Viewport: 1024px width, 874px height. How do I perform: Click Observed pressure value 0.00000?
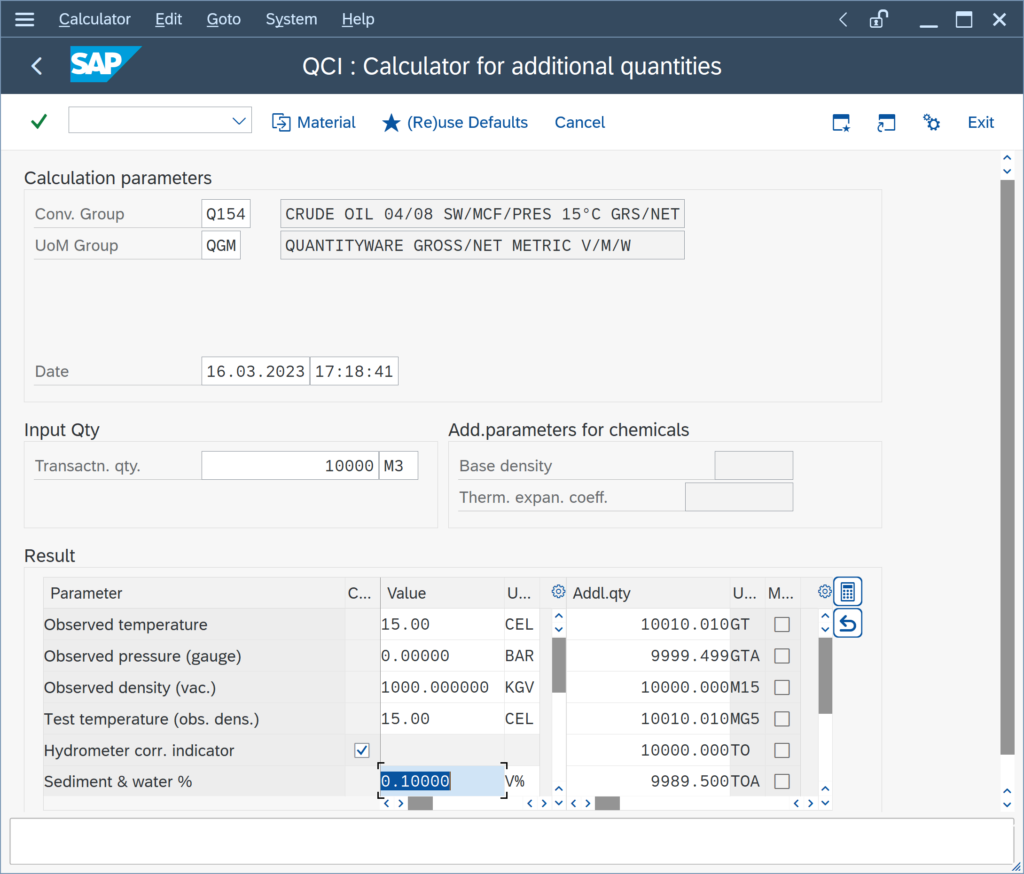click(442, 656)
